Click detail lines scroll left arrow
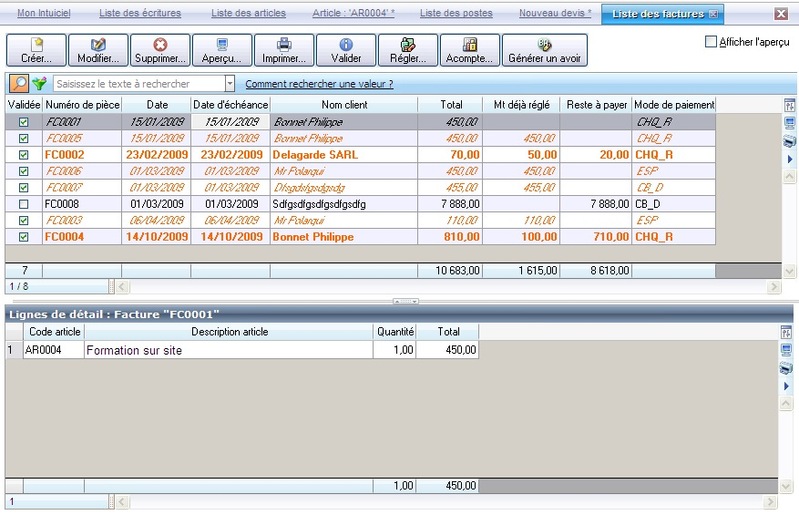Screen dimensions: 799x515 (x=122, y=502)
